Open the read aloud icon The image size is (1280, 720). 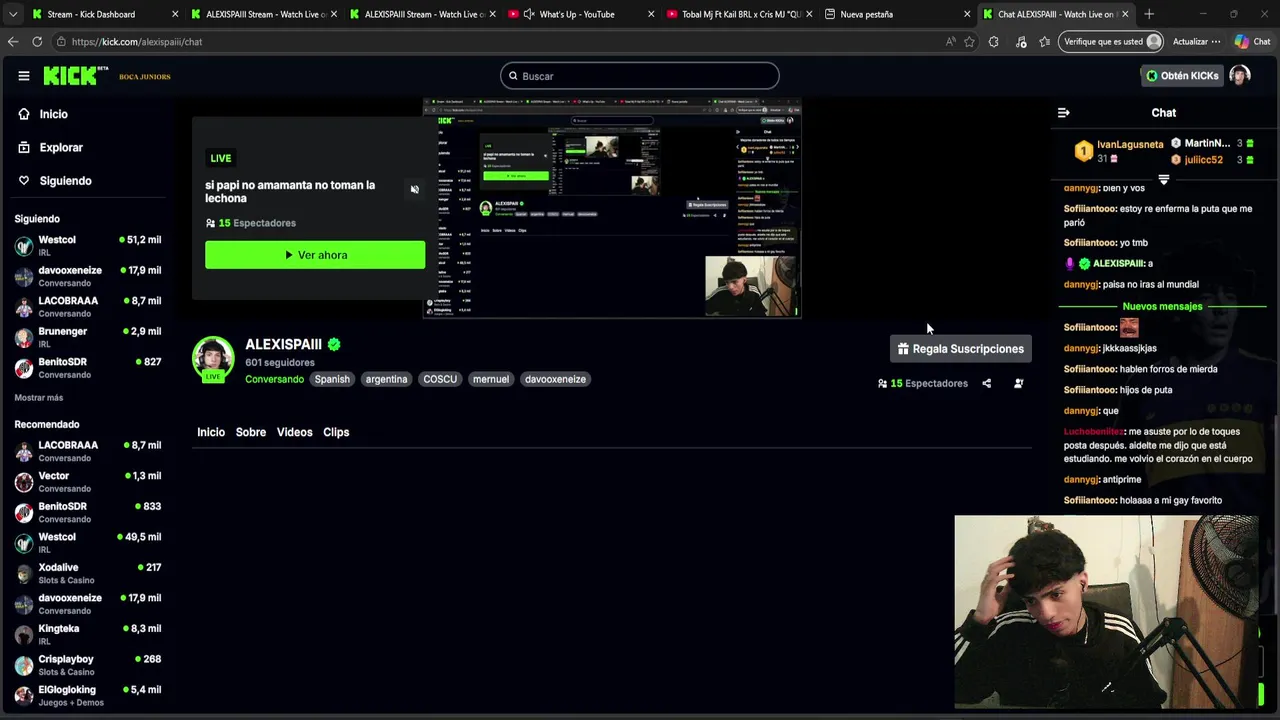click(950, 42)
